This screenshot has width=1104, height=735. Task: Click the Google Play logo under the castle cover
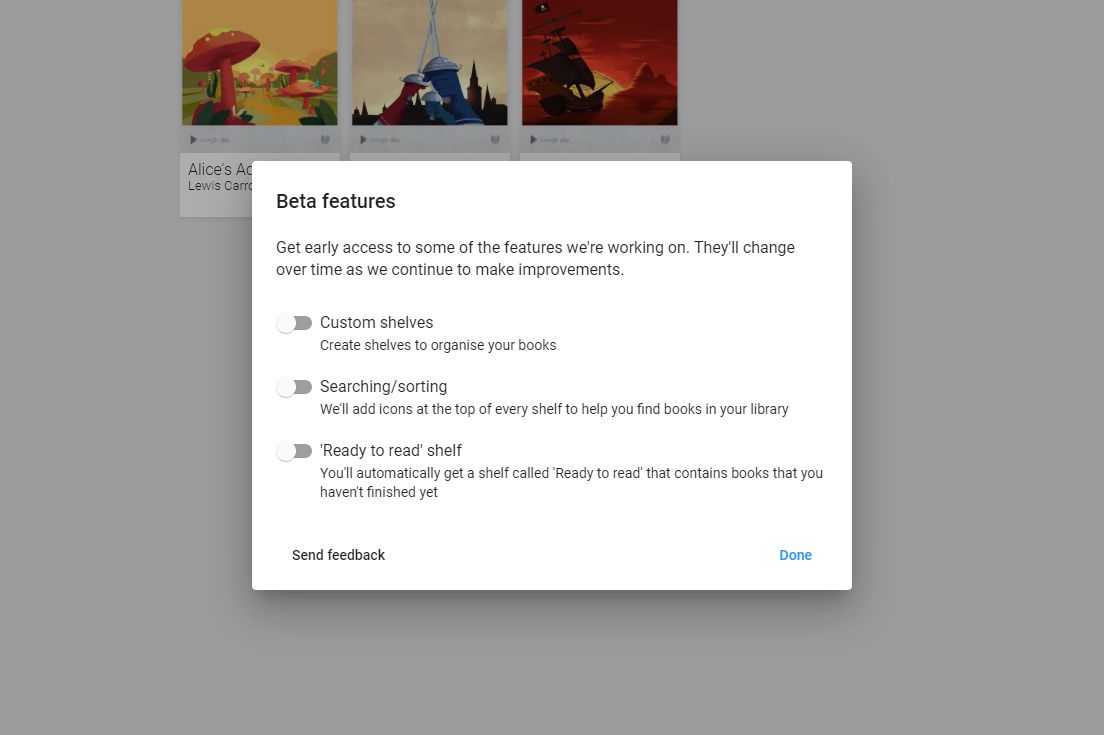[379, 139]
